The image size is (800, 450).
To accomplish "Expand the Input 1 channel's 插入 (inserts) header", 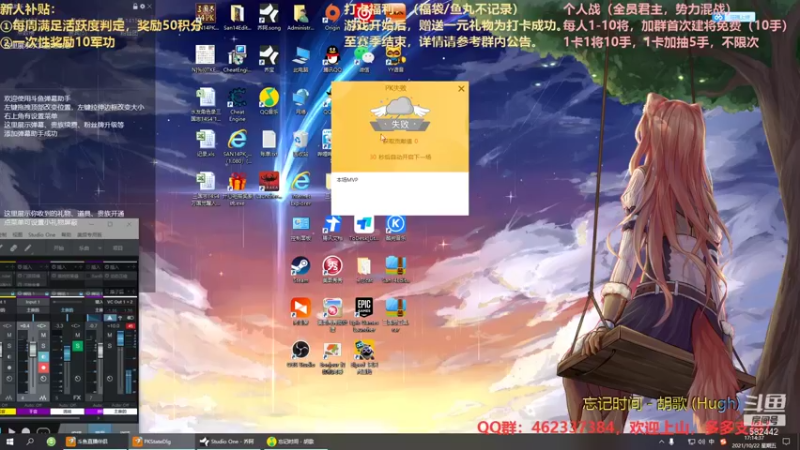I will pos(32,267).
